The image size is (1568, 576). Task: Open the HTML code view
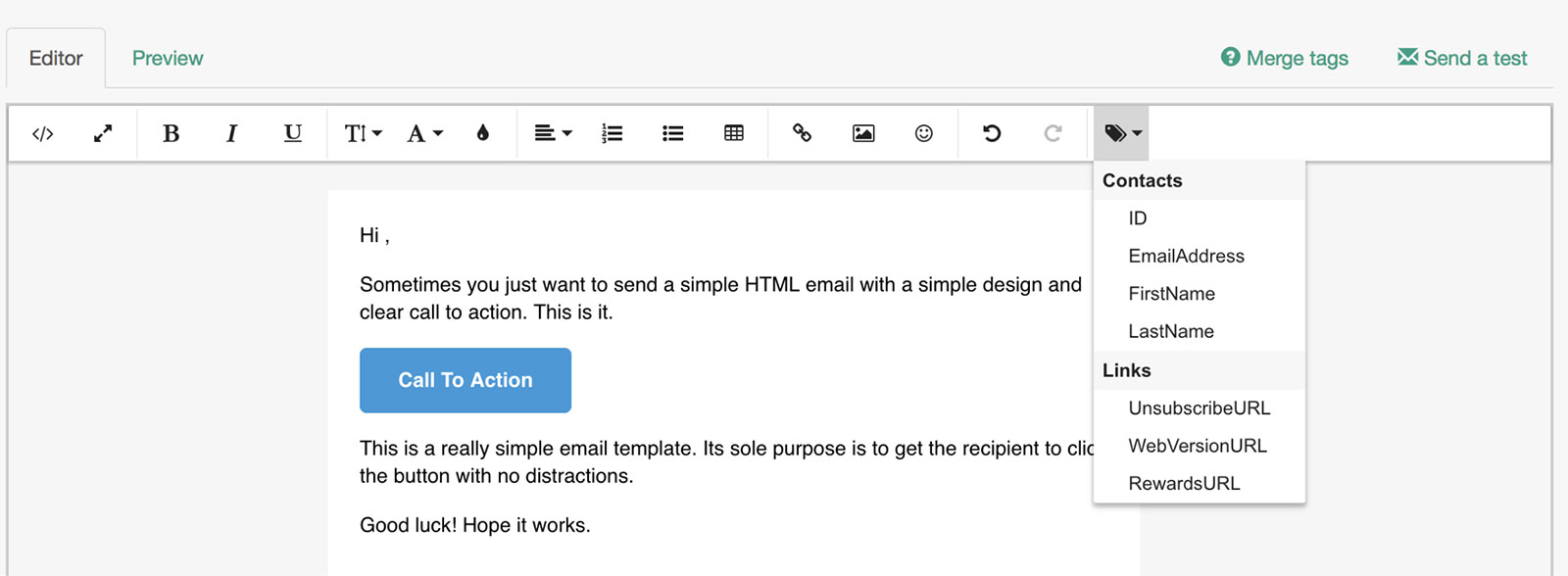42,133
